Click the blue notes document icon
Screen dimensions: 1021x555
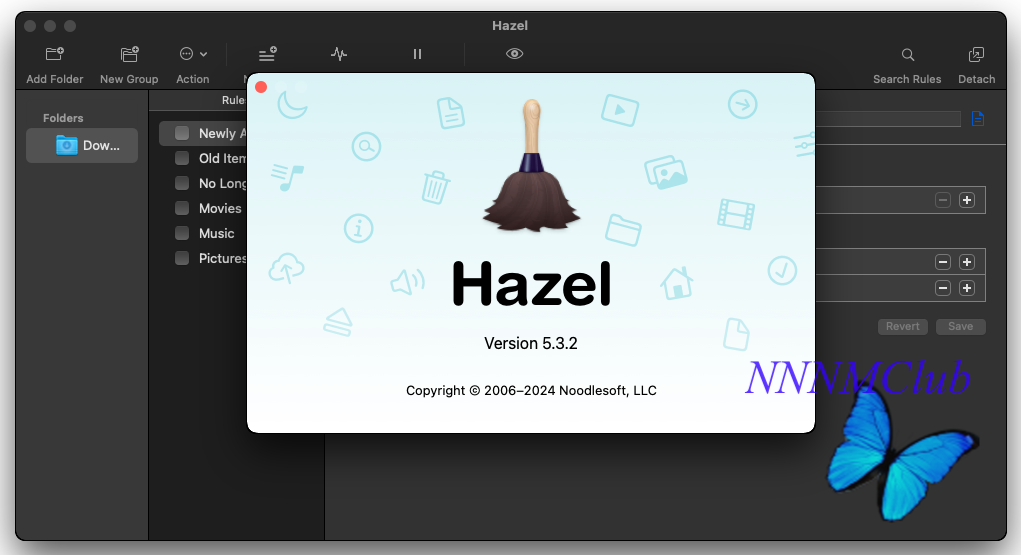pos(977,119)
